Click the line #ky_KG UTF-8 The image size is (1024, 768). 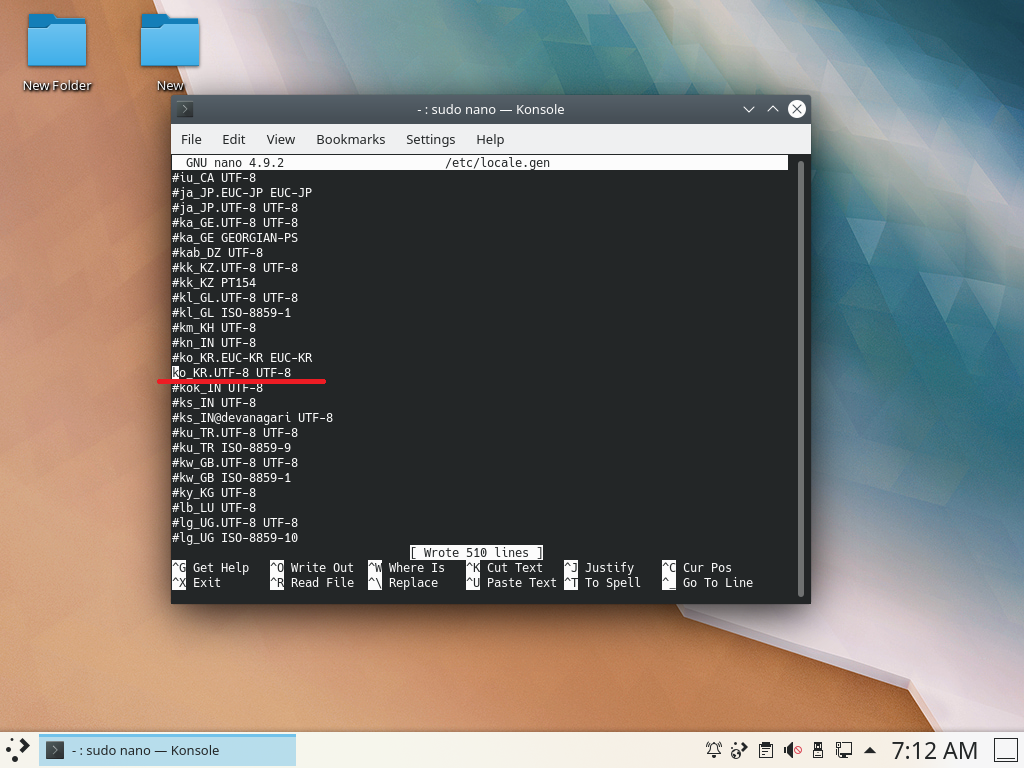click(214, 493)
